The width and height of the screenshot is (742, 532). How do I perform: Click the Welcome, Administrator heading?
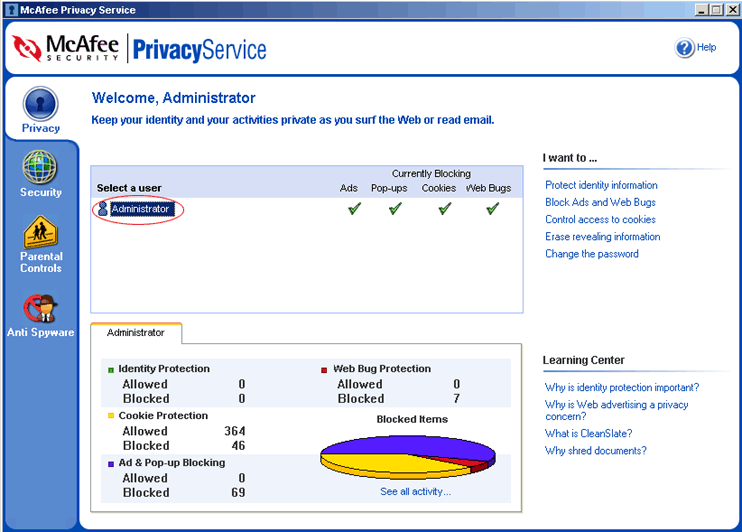(174, 98)
